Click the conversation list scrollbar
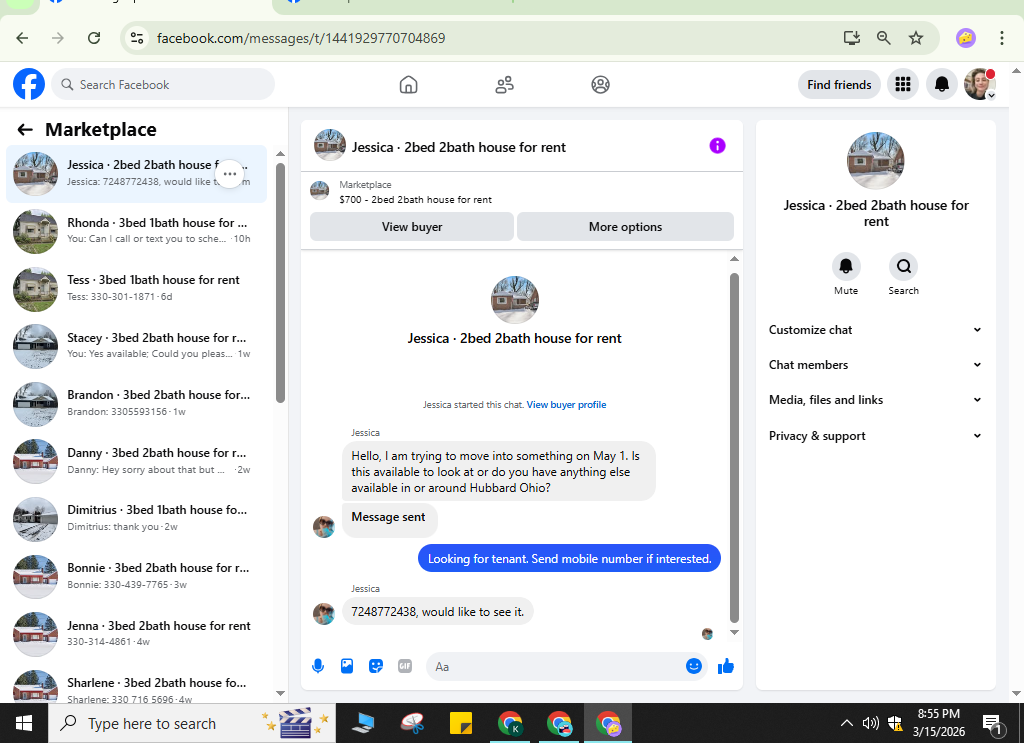Image resolution: width=1024 pixels, height=743 pixels. (x=280, y=282)
